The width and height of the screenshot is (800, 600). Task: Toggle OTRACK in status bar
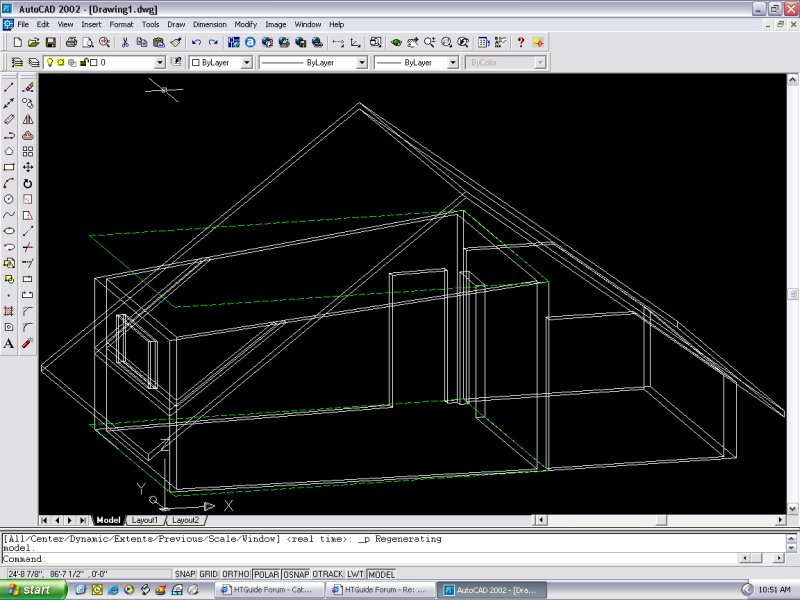point(328,574)
